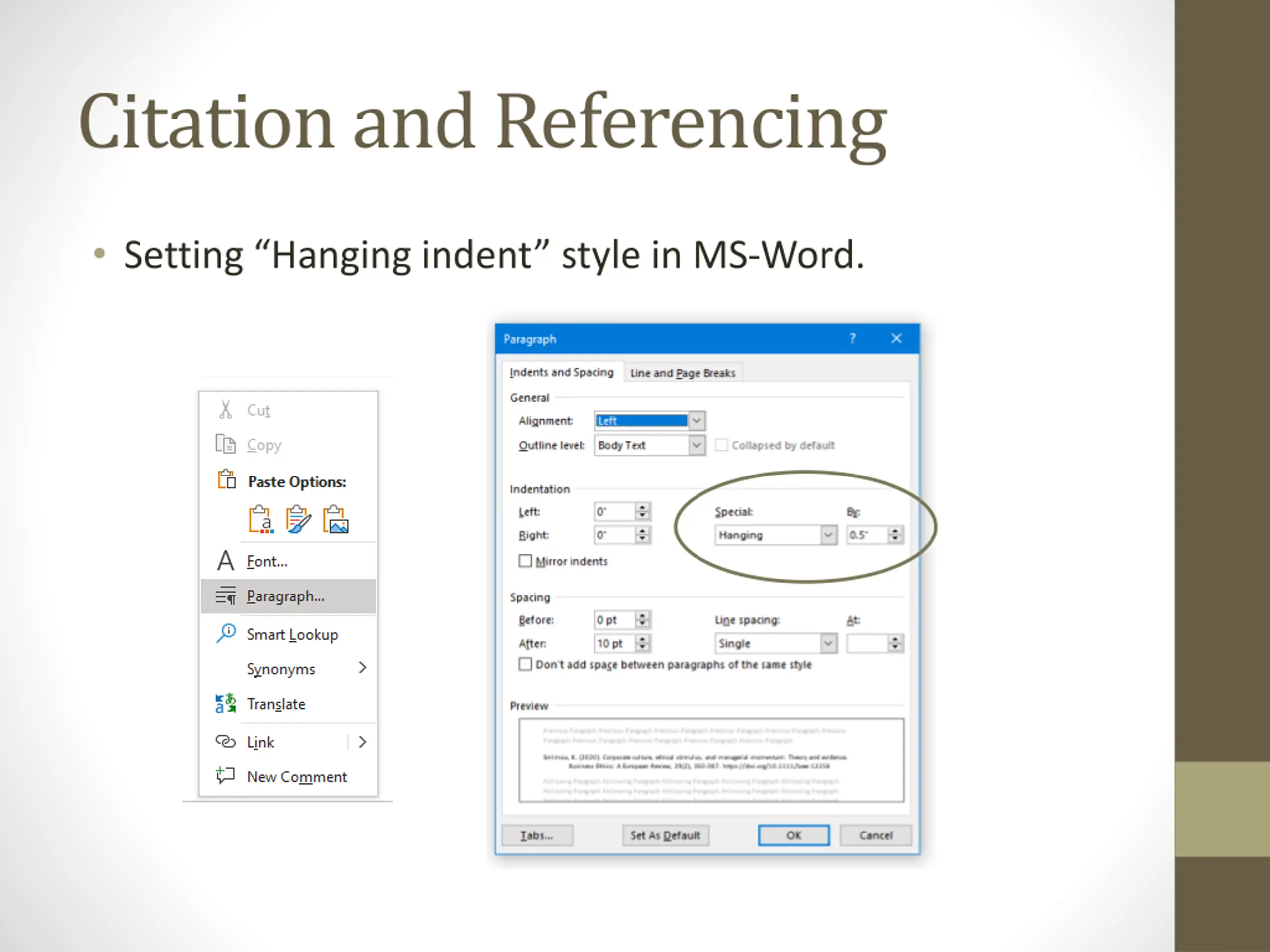Enable Mirror indents checkbox

(525, 561)
